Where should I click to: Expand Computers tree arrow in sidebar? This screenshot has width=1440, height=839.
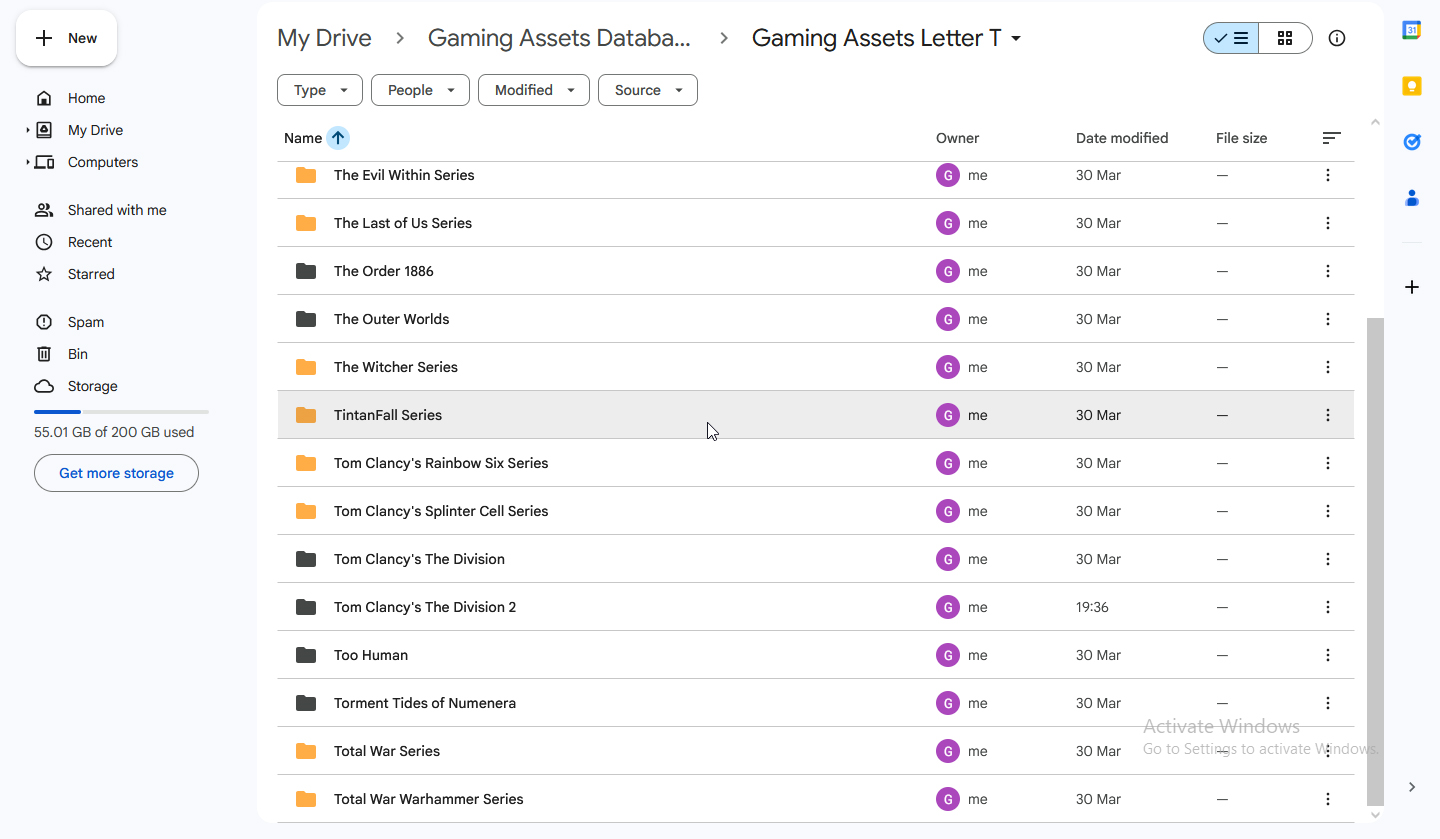coord(28,162)
